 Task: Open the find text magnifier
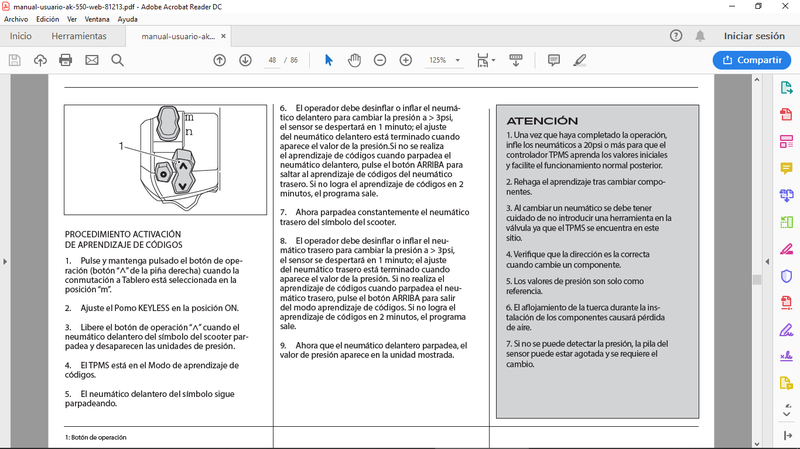point(117,60)
